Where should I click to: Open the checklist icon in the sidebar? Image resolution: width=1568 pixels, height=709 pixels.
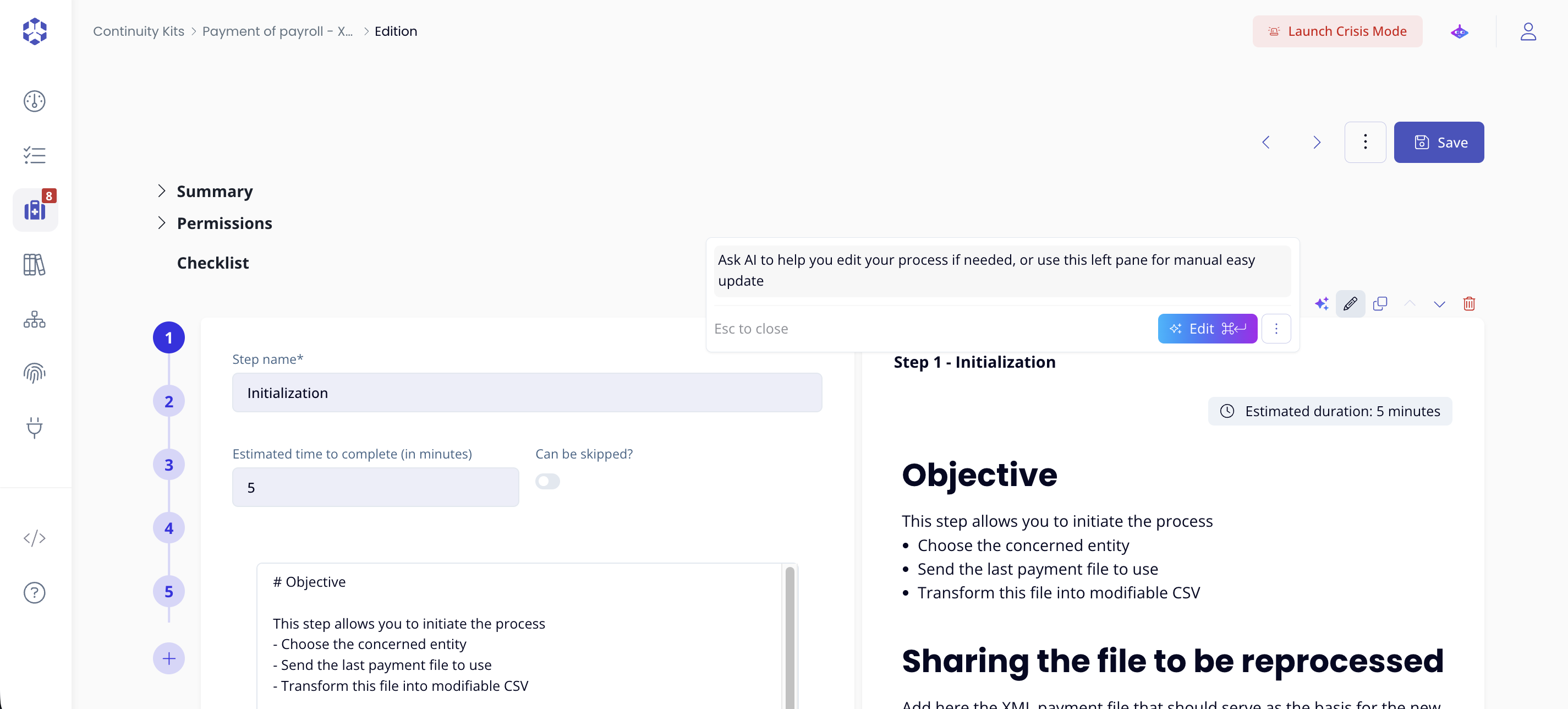tap(34, 155)
